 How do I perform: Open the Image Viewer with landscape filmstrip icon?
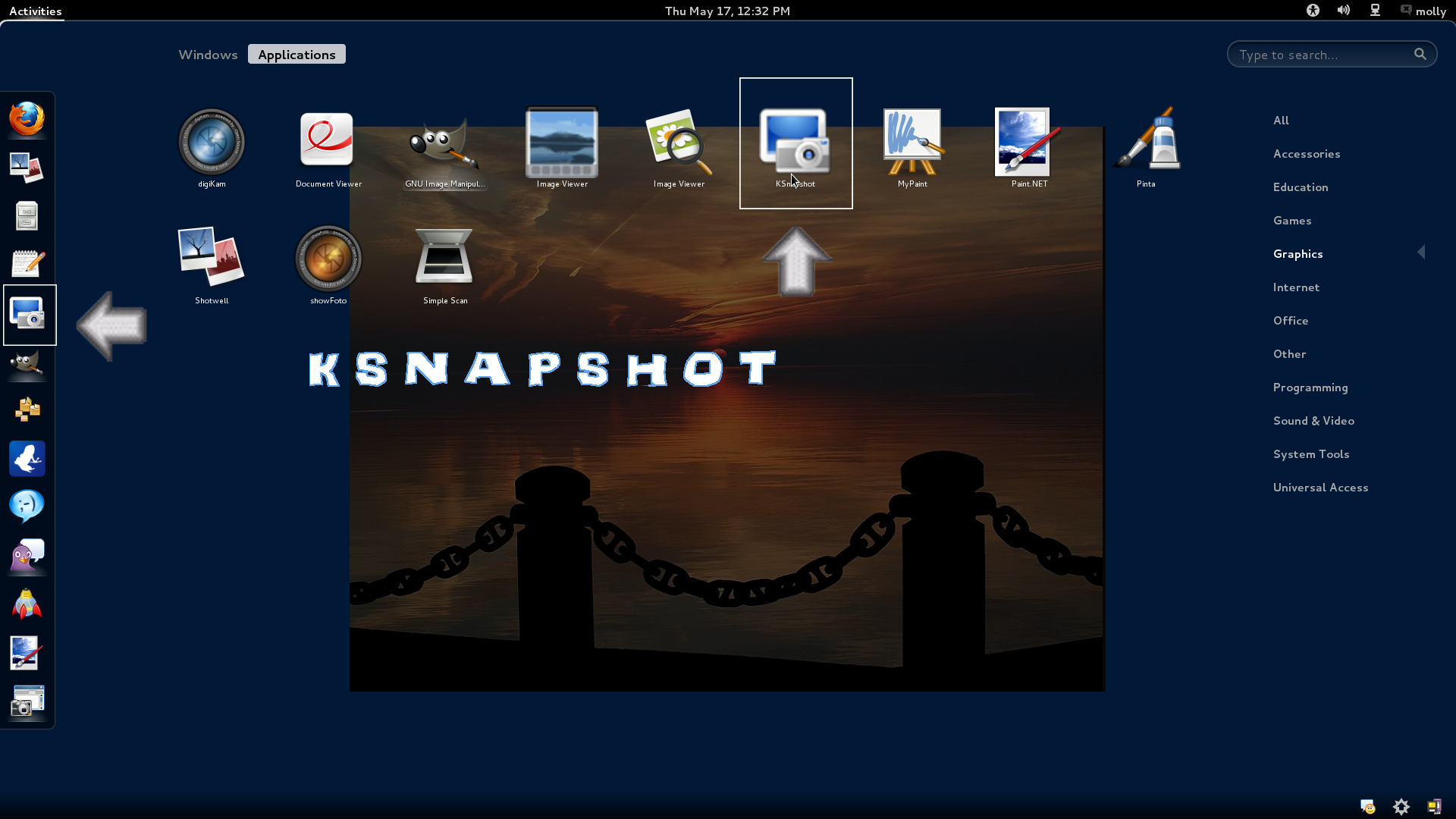click(x=562, y=142)
